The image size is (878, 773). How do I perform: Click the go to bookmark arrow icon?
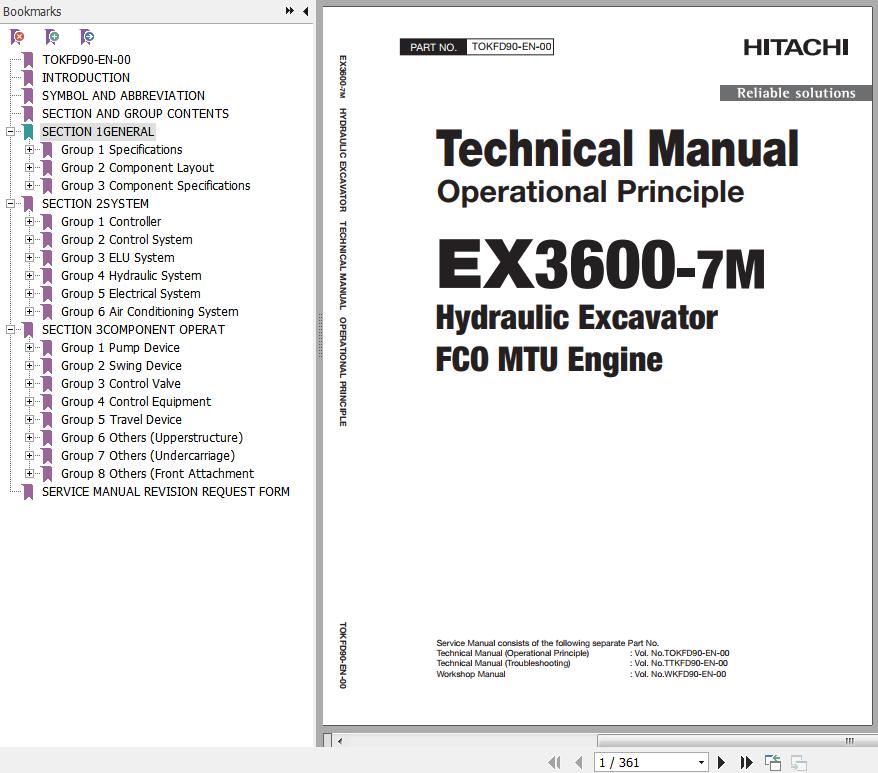coord(87,37)
